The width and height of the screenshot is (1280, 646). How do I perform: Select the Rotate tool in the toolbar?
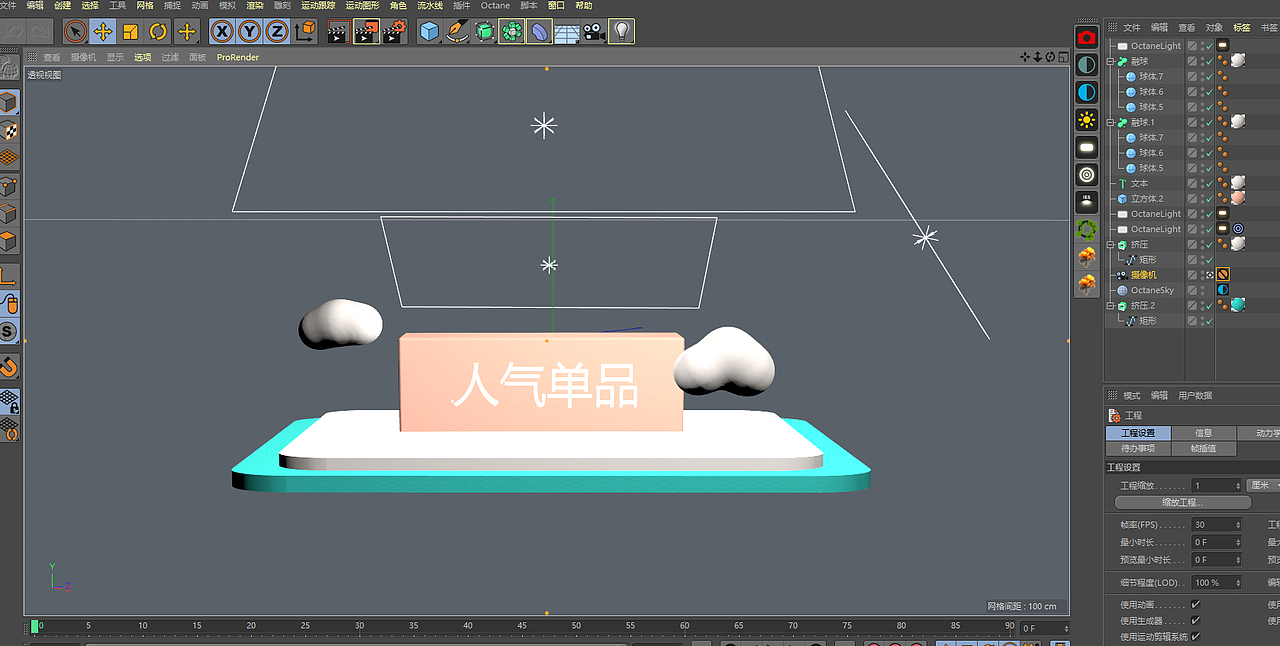pos(158,31)
